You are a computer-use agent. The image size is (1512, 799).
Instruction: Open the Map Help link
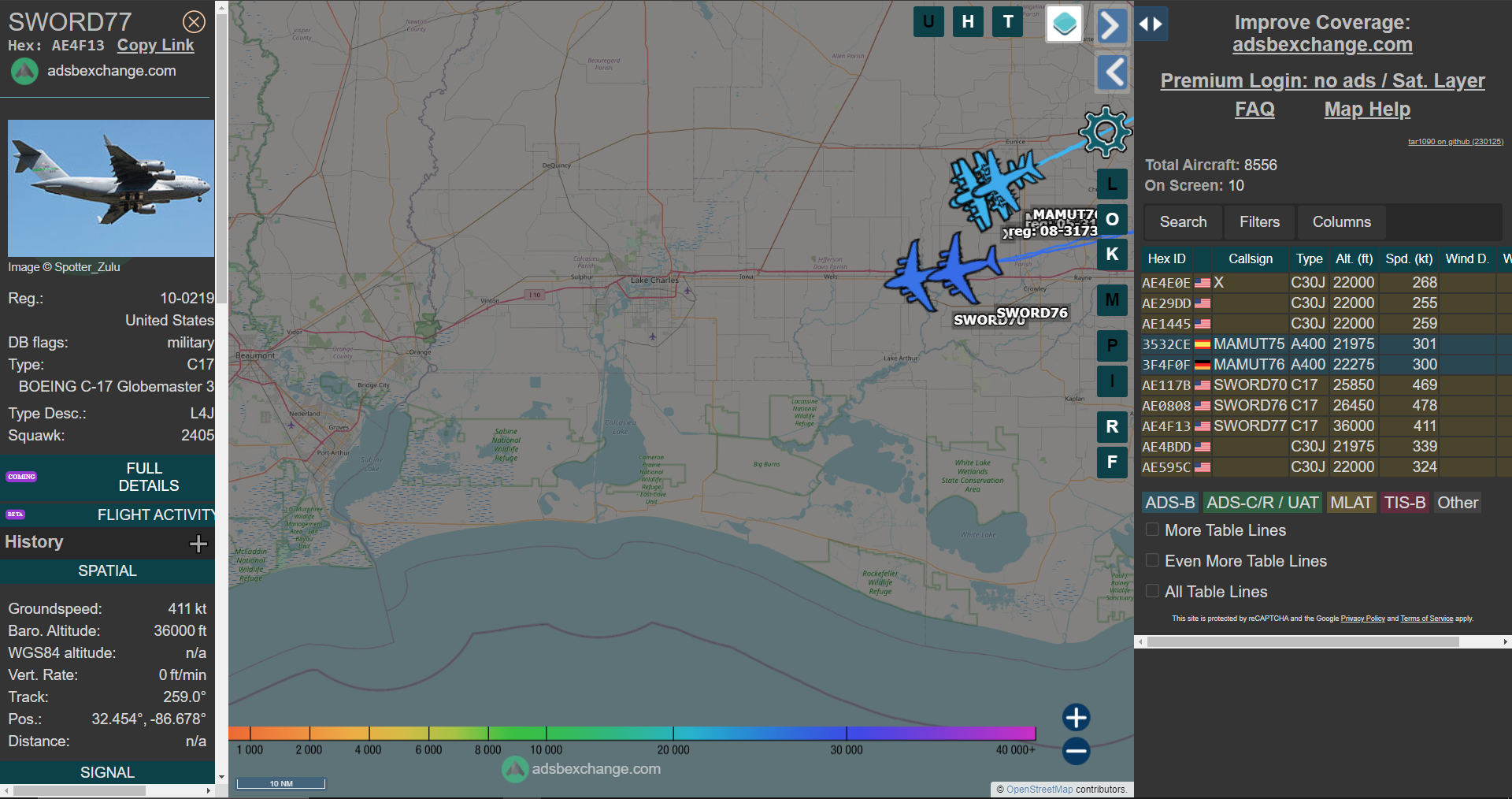(1367, 110)
